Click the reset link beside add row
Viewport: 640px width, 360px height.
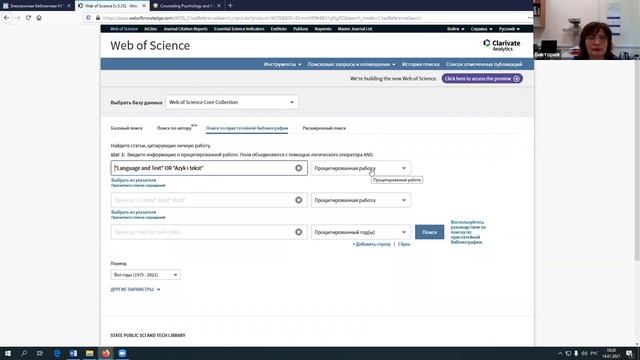coord(404,244)
